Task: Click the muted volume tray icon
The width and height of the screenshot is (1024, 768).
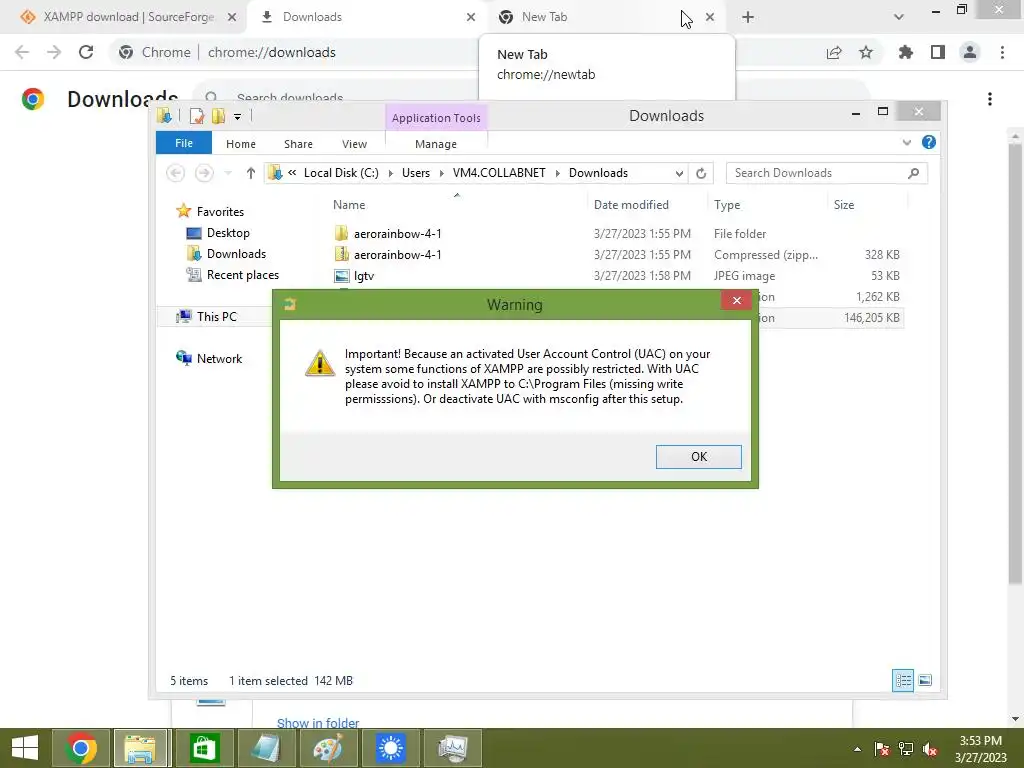Action: [x=929, y=749]
